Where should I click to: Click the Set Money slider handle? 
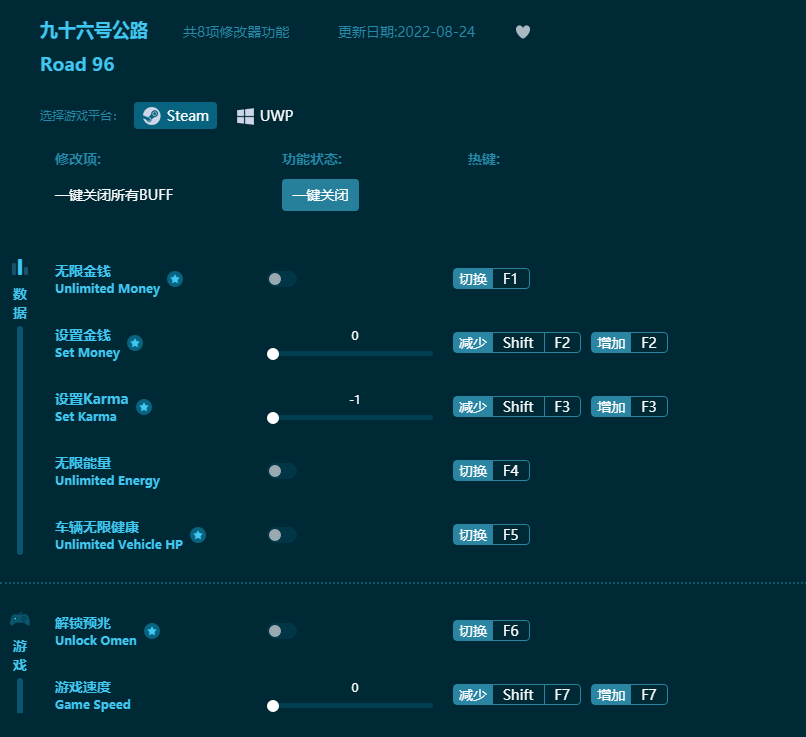point(273,354)
